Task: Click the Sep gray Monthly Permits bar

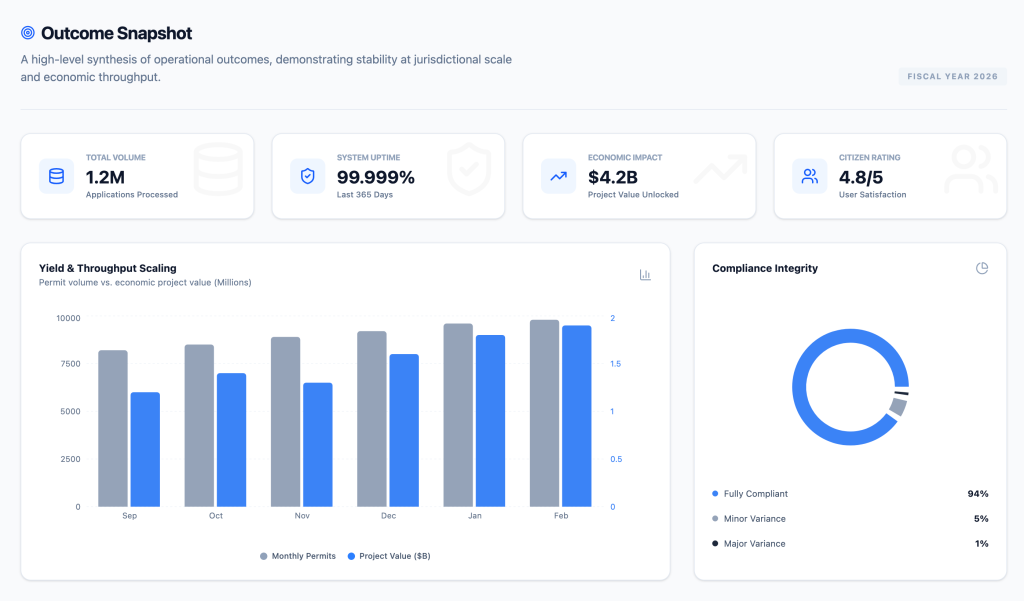Action: click(x=113, y=428)
